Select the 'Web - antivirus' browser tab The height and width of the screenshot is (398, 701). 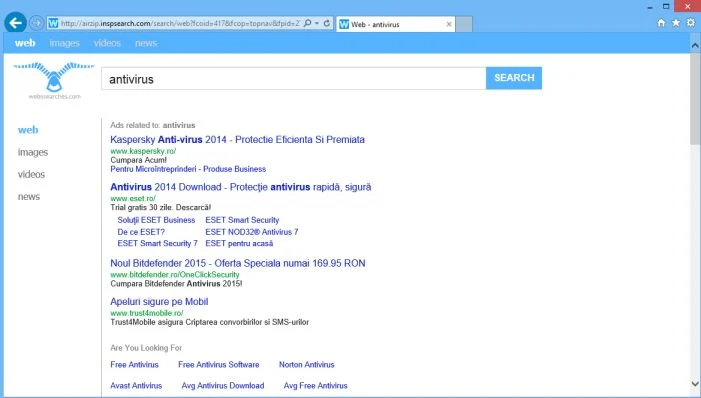396,24
